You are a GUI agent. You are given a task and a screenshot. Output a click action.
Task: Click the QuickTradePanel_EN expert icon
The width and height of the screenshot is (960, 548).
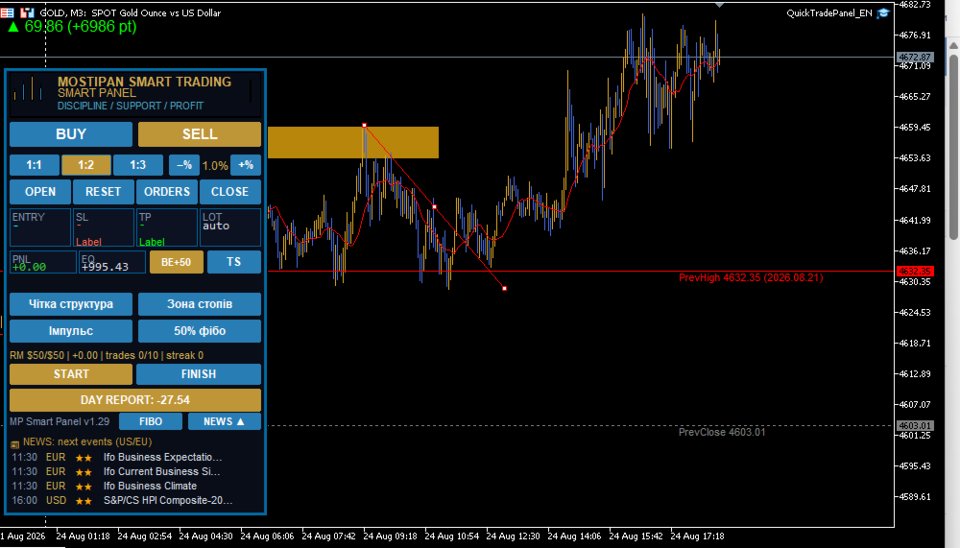click(883, 13)
